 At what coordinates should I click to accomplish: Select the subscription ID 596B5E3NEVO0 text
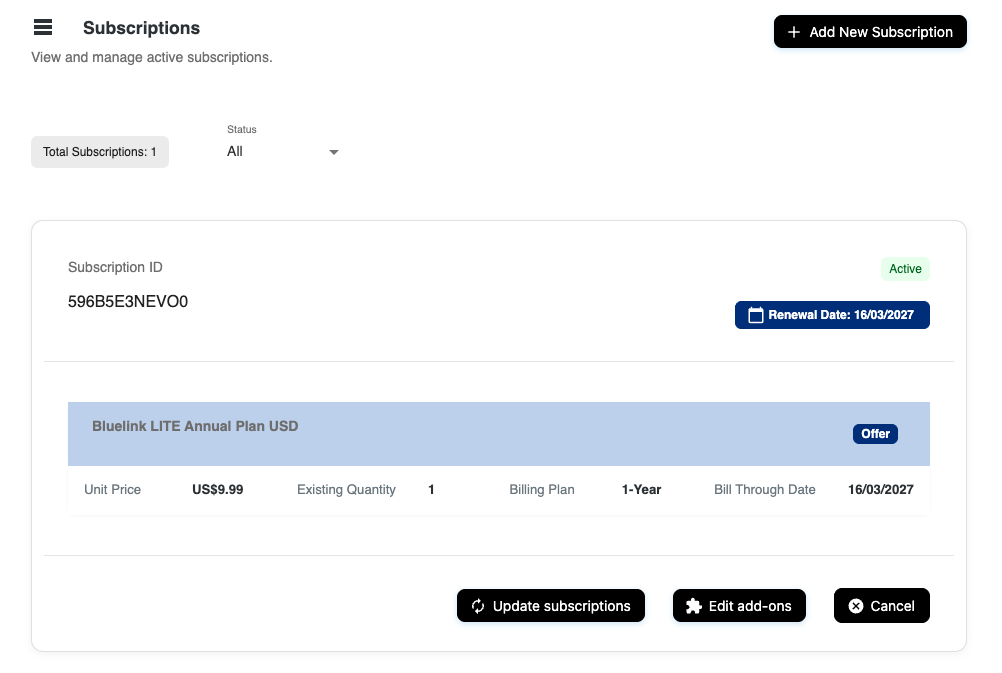[x=128, y=302]
